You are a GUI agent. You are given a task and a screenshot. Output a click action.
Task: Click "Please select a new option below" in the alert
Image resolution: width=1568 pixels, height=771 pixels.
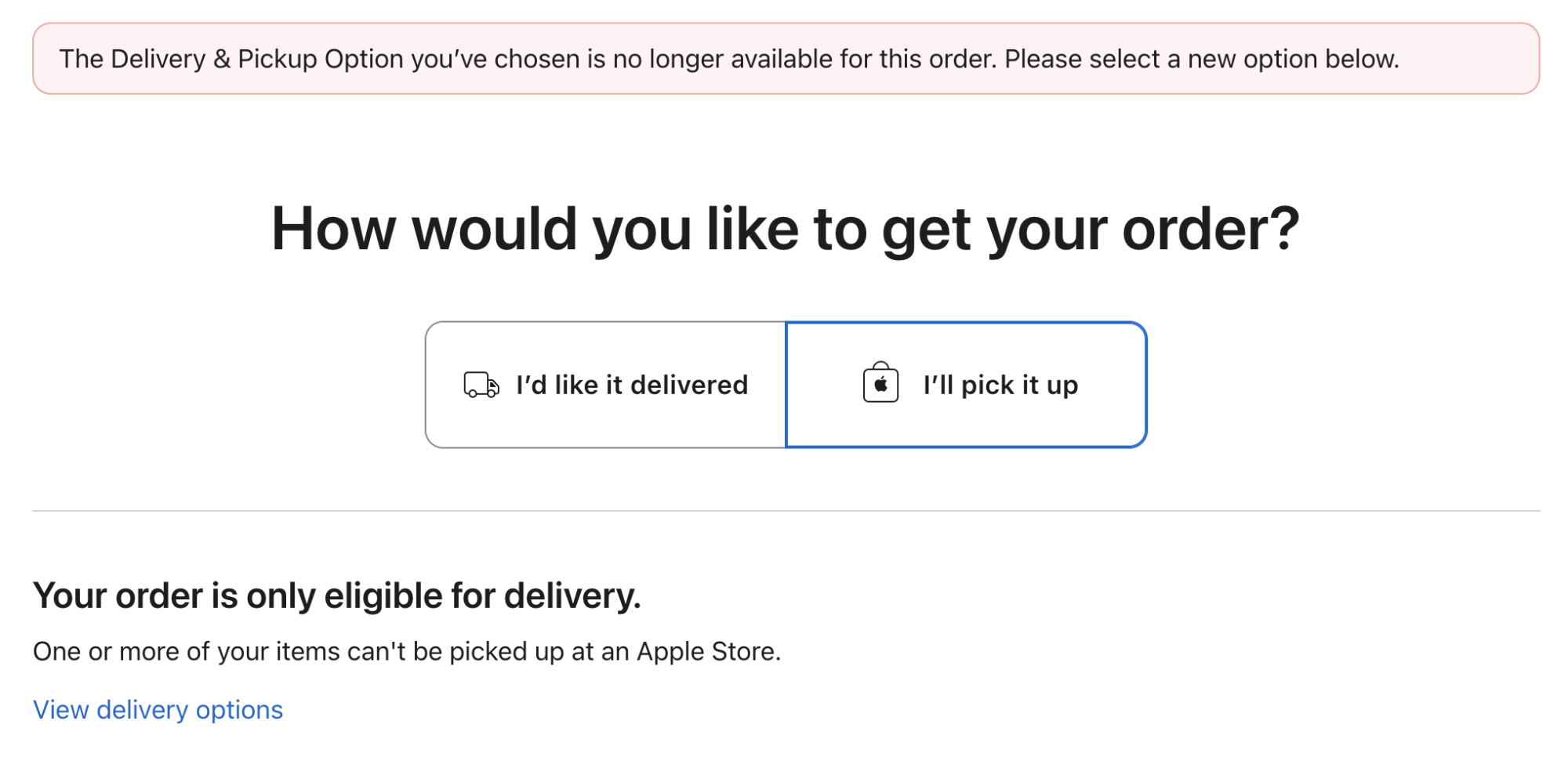1201,59
